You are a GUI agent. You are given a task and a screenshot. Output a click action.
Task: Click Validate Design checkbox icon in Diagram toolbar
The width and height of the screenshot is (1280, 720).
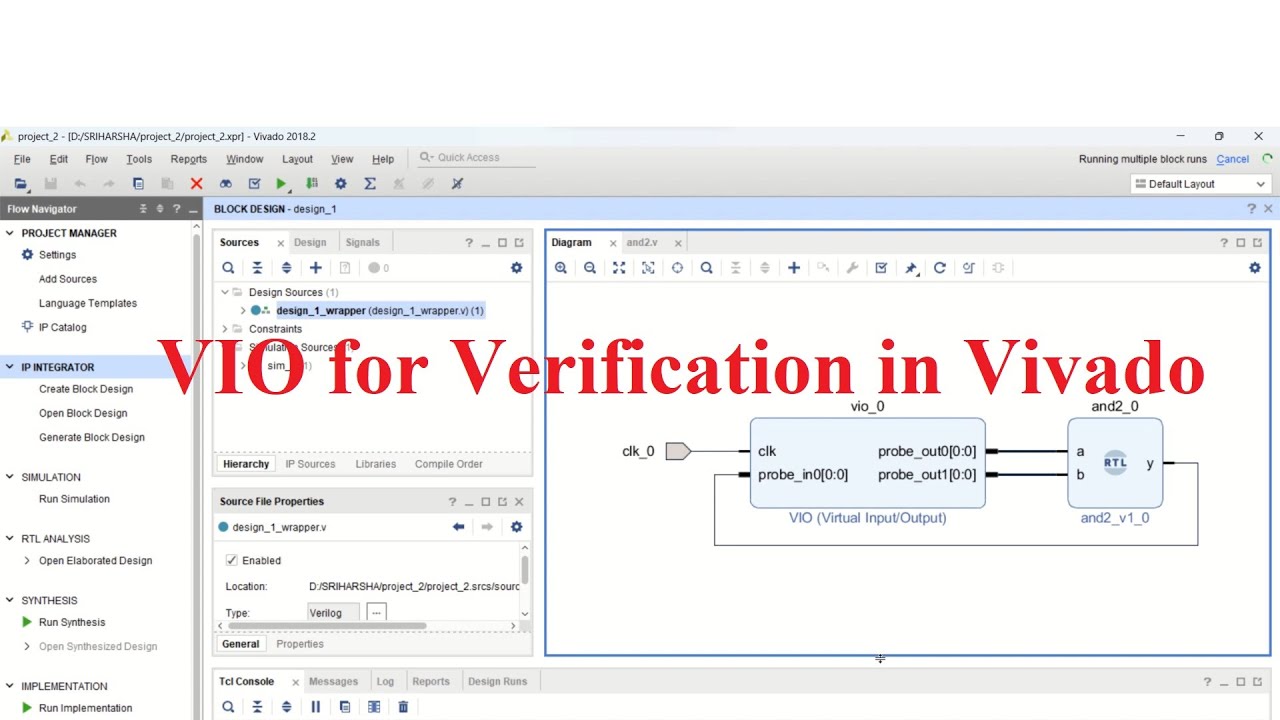coord(881,268)
